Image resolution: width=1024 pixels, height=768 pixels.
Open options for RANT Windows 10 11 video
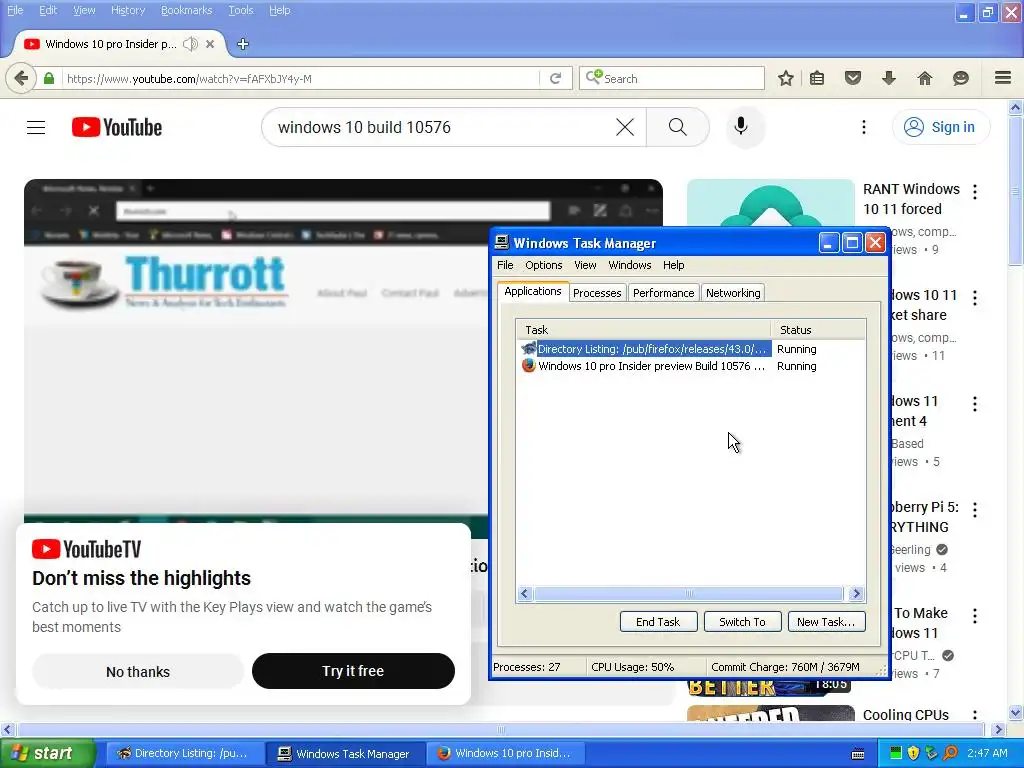point(975,192)
